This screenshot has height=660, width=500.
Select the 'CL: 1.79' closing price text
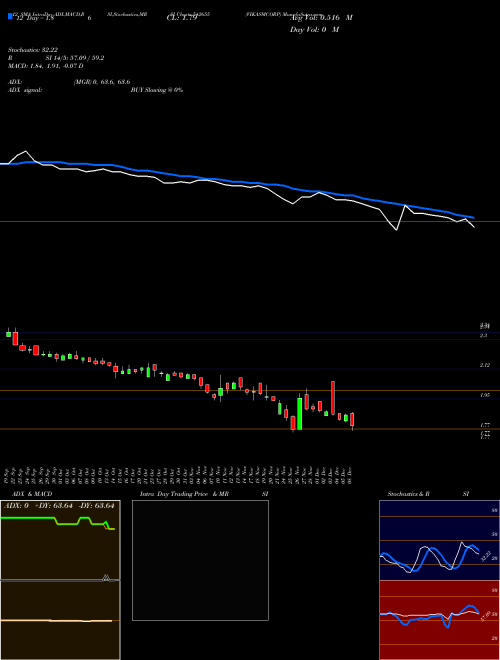point(181,18)
